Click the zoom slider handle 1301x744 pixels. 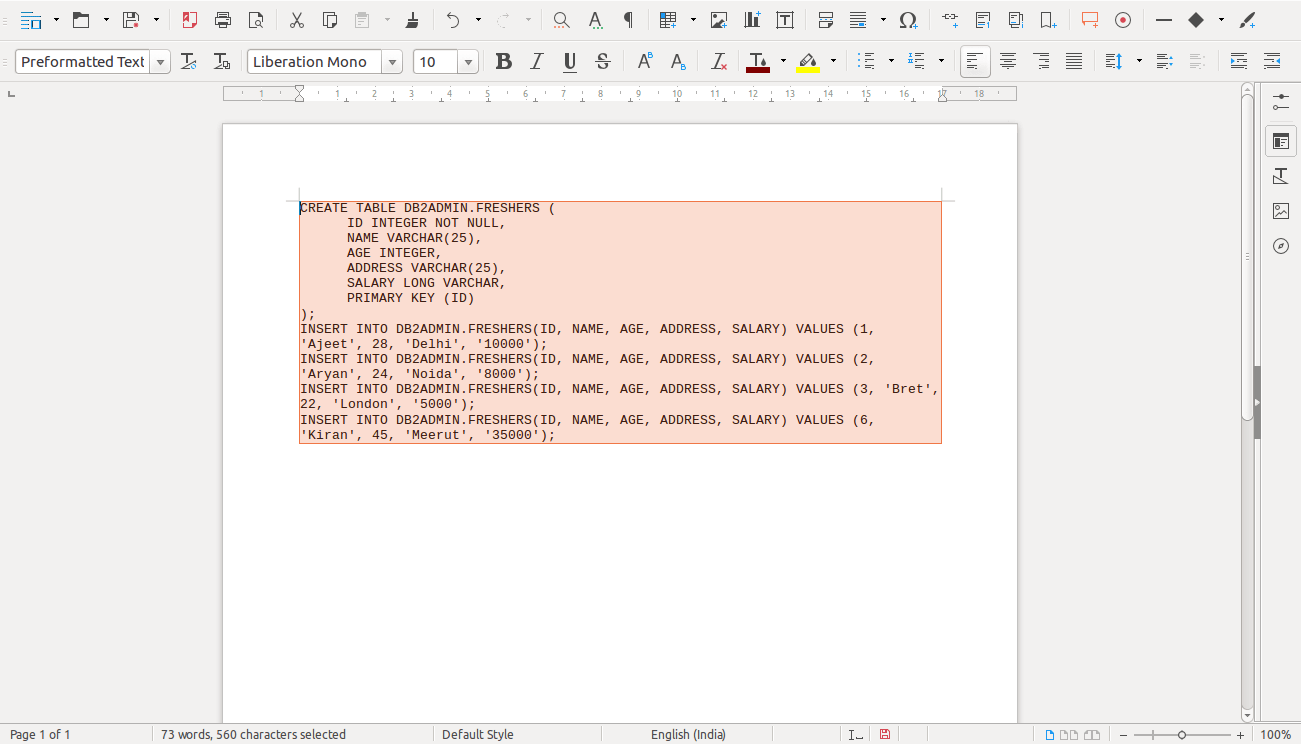click(x=1182, y=734)
